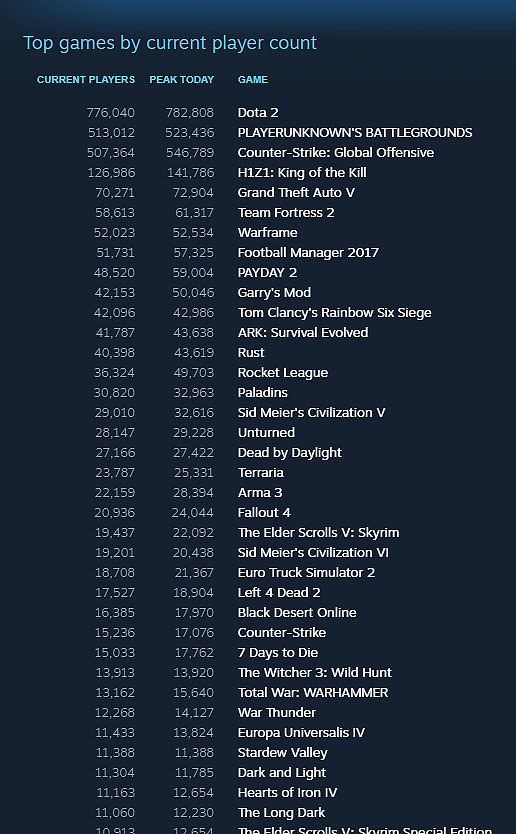This screenshot has width=516, height=834.
Task: Click Tom Clancy's Rainbow Six Siege
Action: pos(335,313)
